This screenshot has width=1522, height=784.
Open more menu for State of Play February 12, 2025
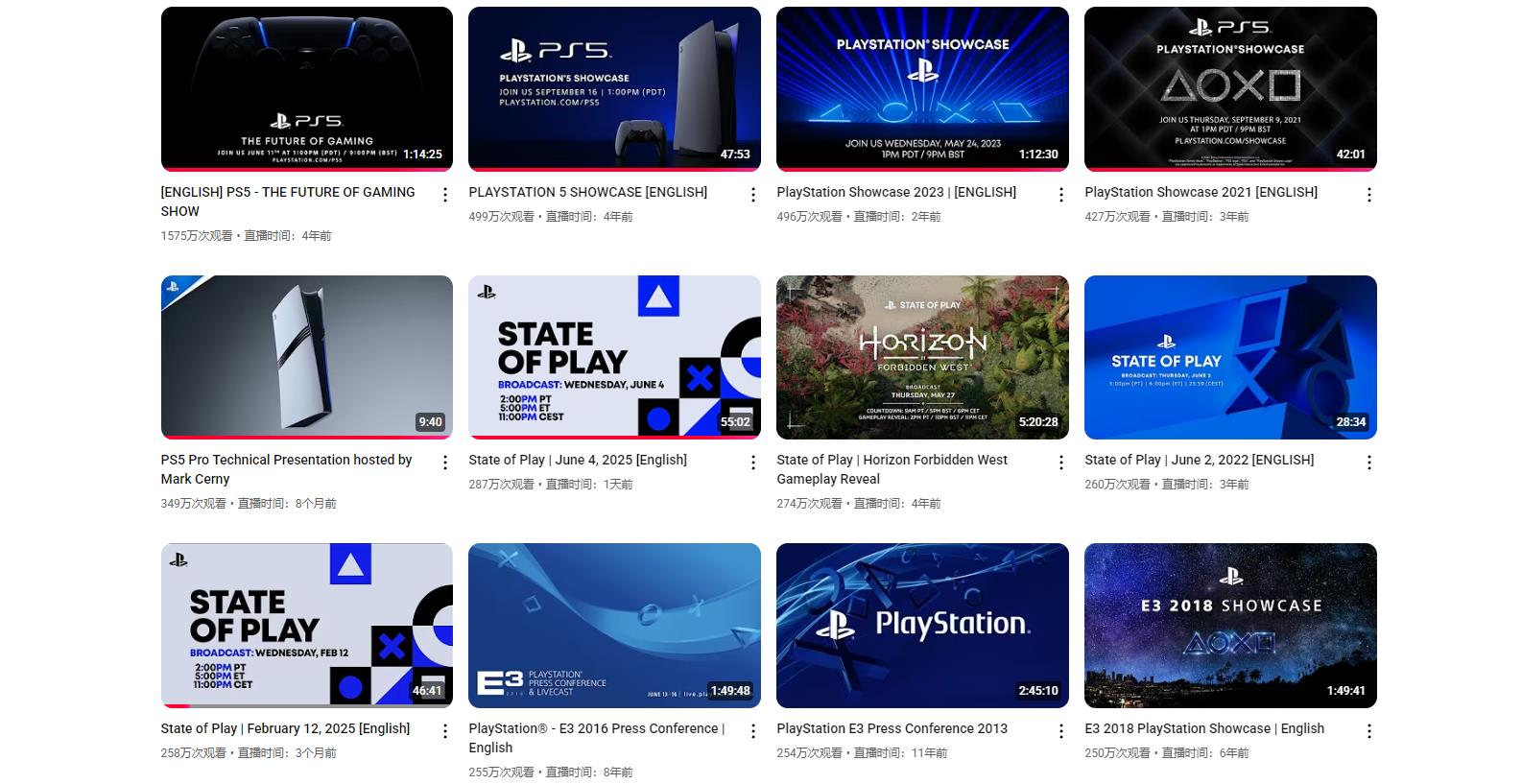444,731
